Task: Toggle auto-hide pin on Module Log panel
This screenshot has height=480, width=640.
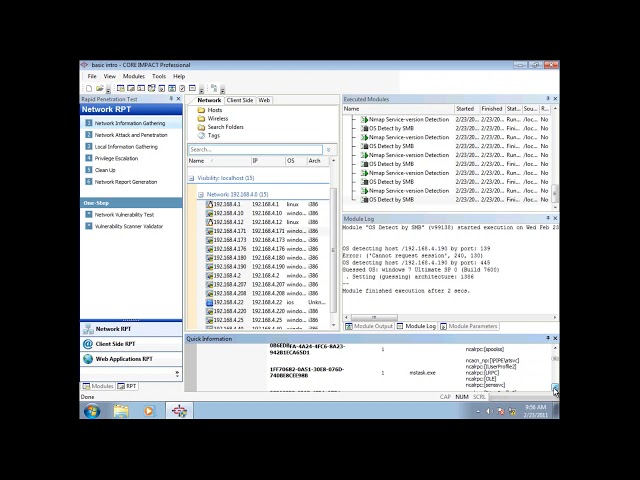Action: pyautogui.click(x=548, y=218)
